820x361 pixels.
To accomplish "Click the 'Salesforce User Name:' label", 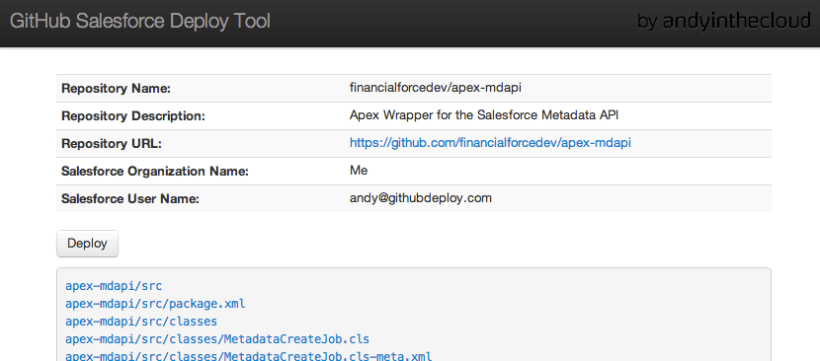I will point(131,199).
